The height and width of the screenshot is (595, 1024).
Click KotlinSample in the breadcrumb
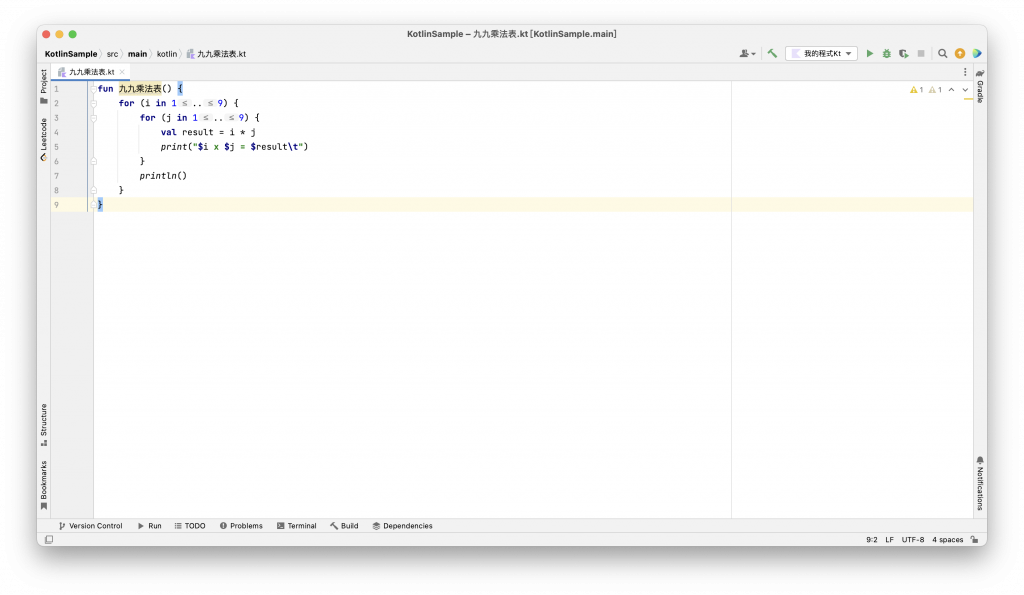71,54
